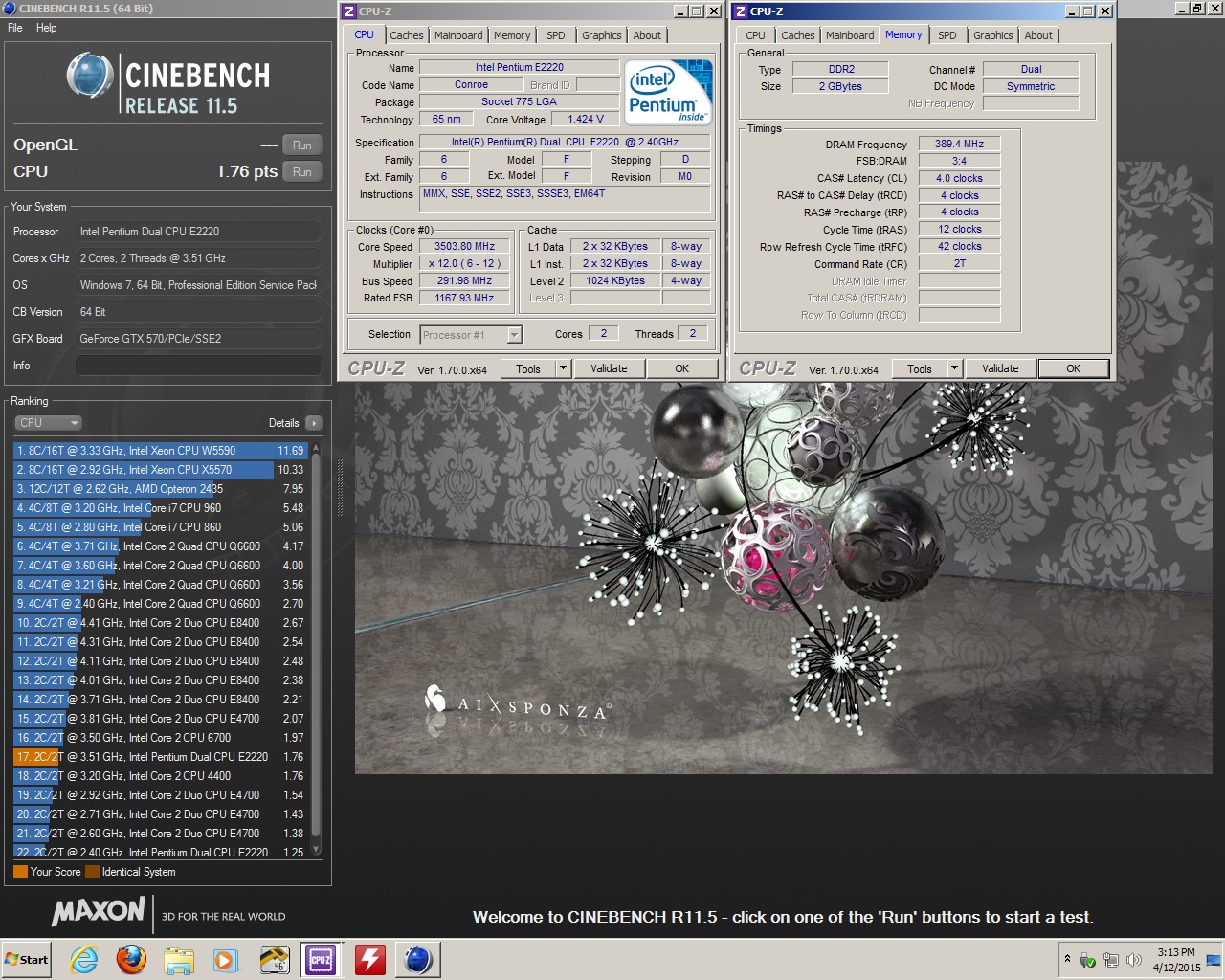
Task: Switch to Cinebench via its taskbar sphere icon
Action: click(x=418, y=959)
